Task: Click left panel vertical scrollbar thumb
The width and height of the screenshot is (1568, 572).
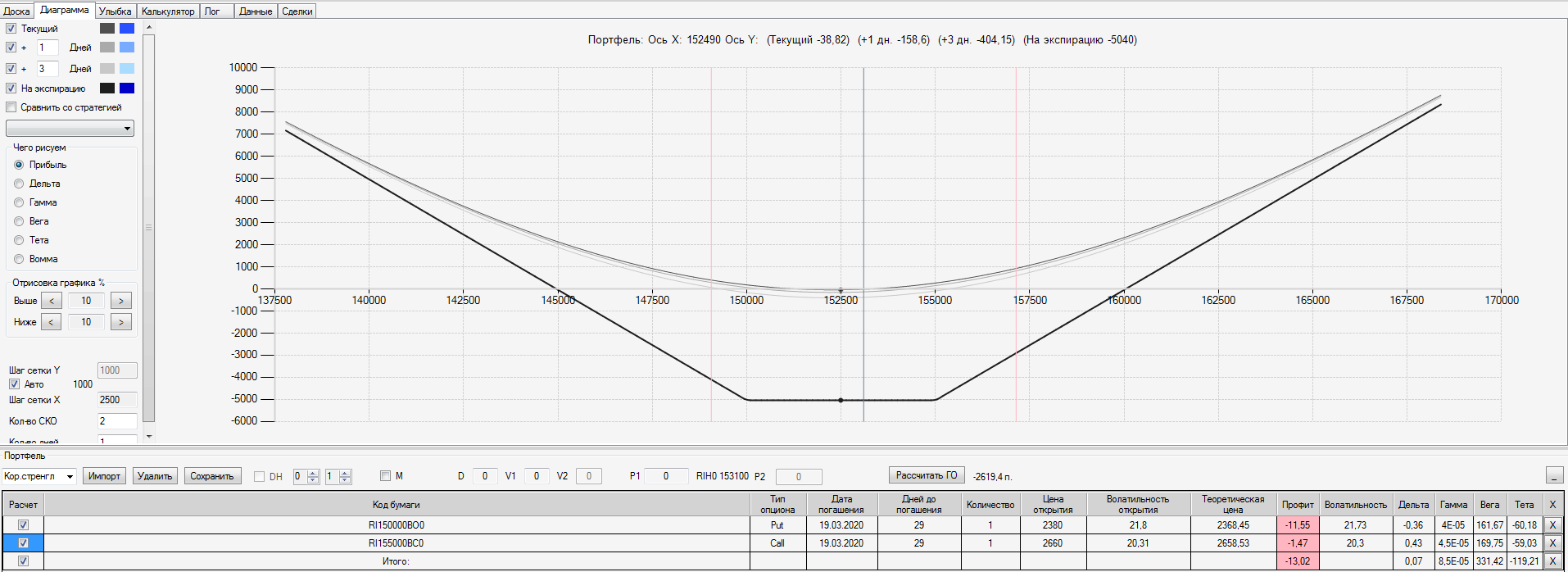Action: coord(149,227)
